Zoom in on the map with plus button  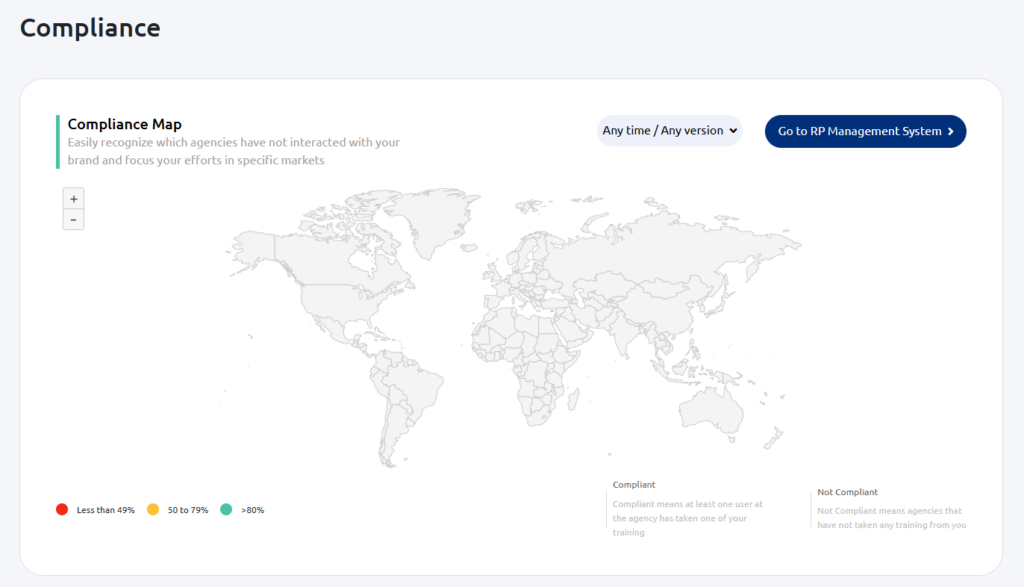(73, 198)
